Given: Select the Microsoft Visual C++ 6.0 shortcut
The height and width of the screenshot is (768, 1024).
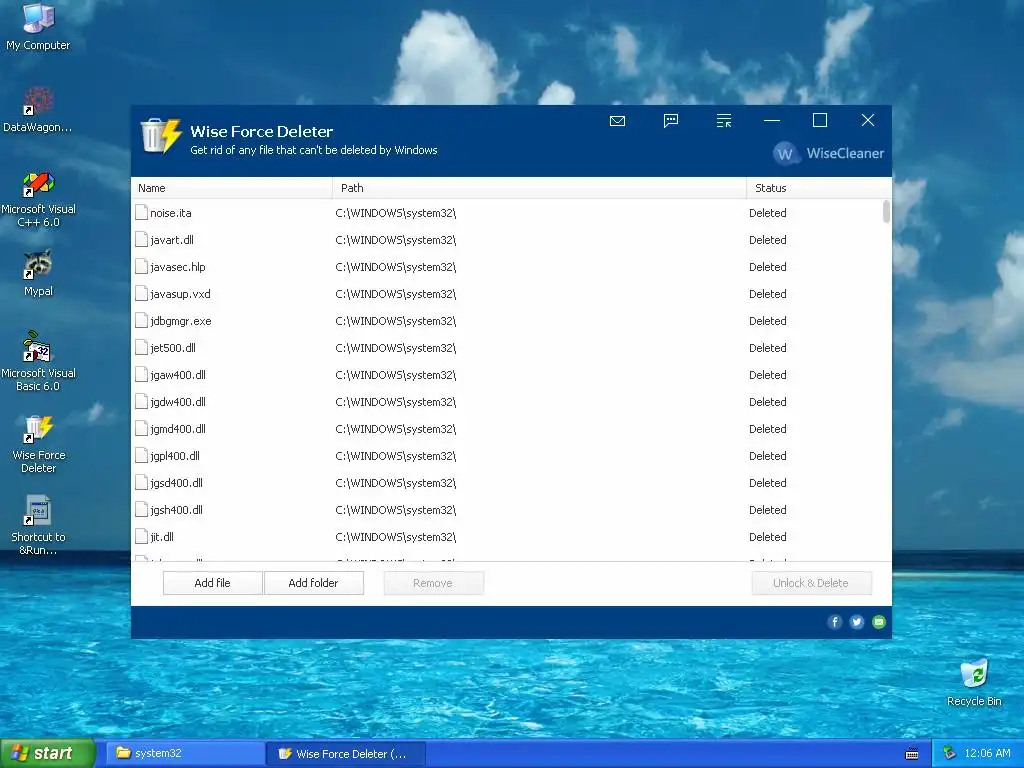Looking at the screenshot, I should click(x=38, y=199).
